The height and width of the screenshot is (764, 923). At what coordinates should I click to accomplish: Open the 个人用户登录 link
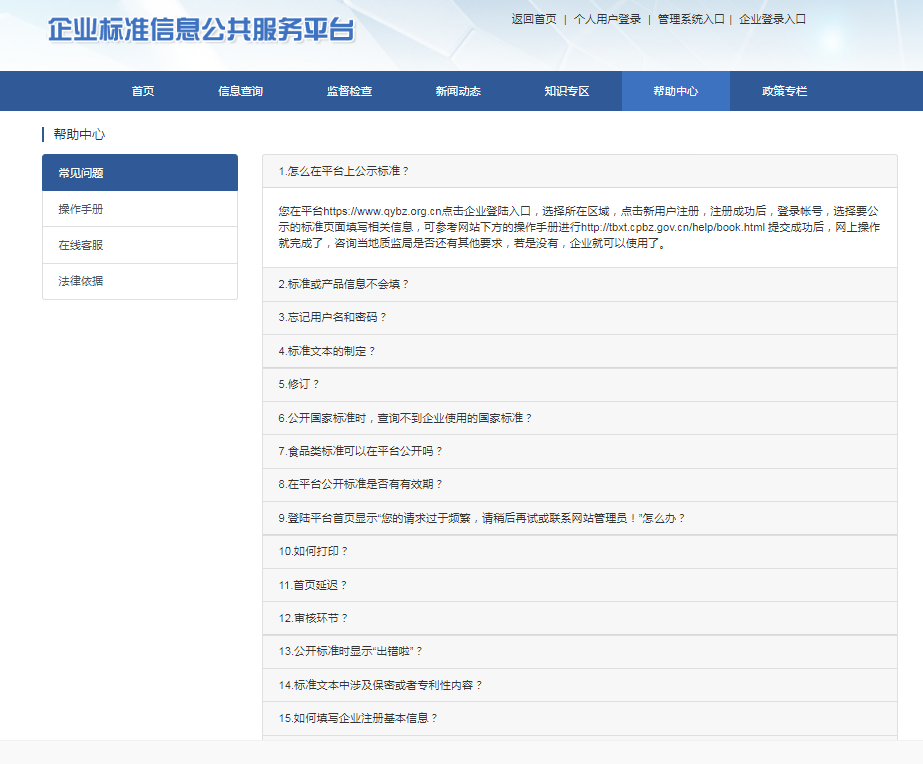[x=607, y=19]
